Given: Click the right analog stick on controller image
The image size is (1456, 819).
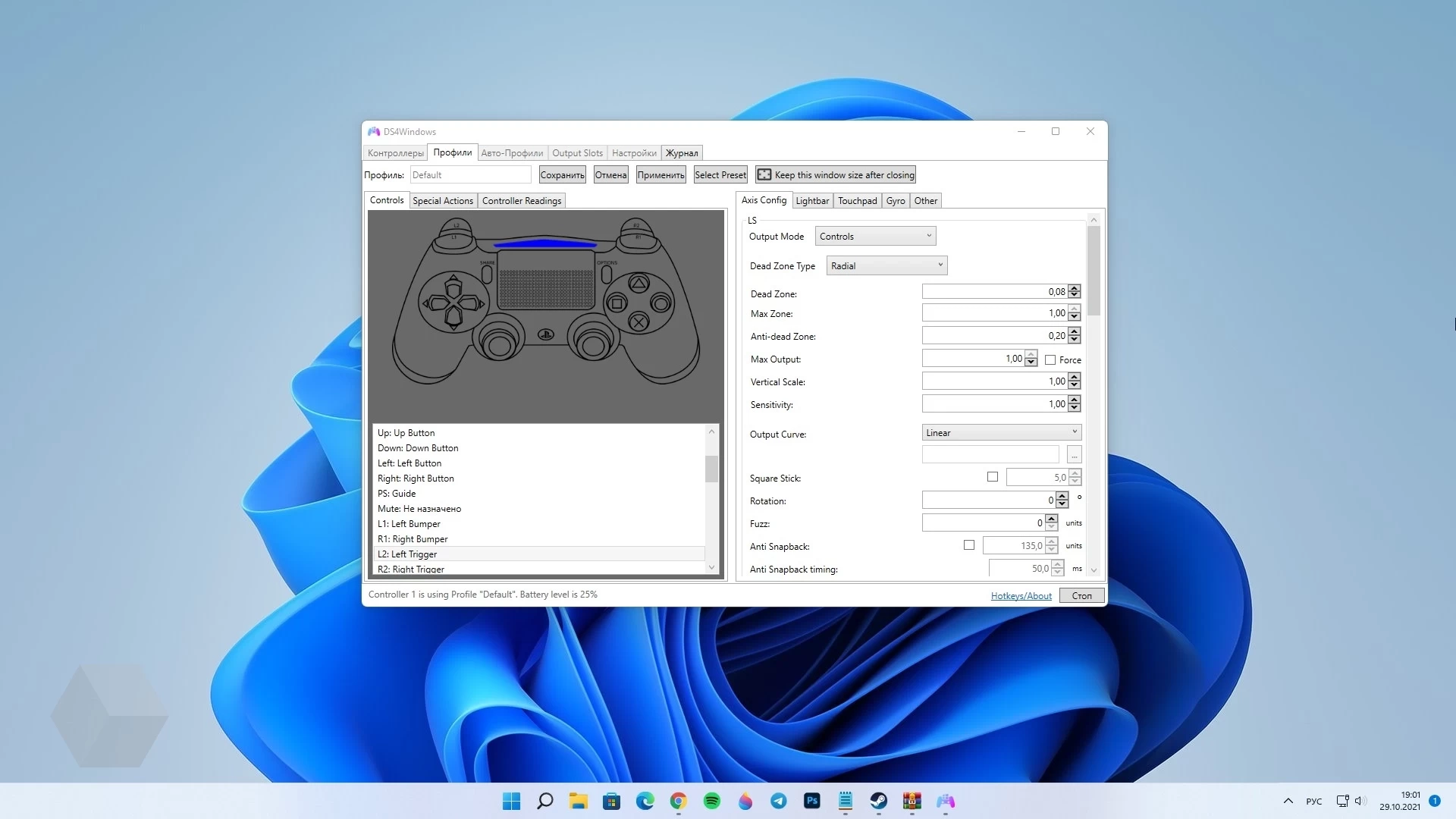Looking at the screenshot, I should pos(593,345).
